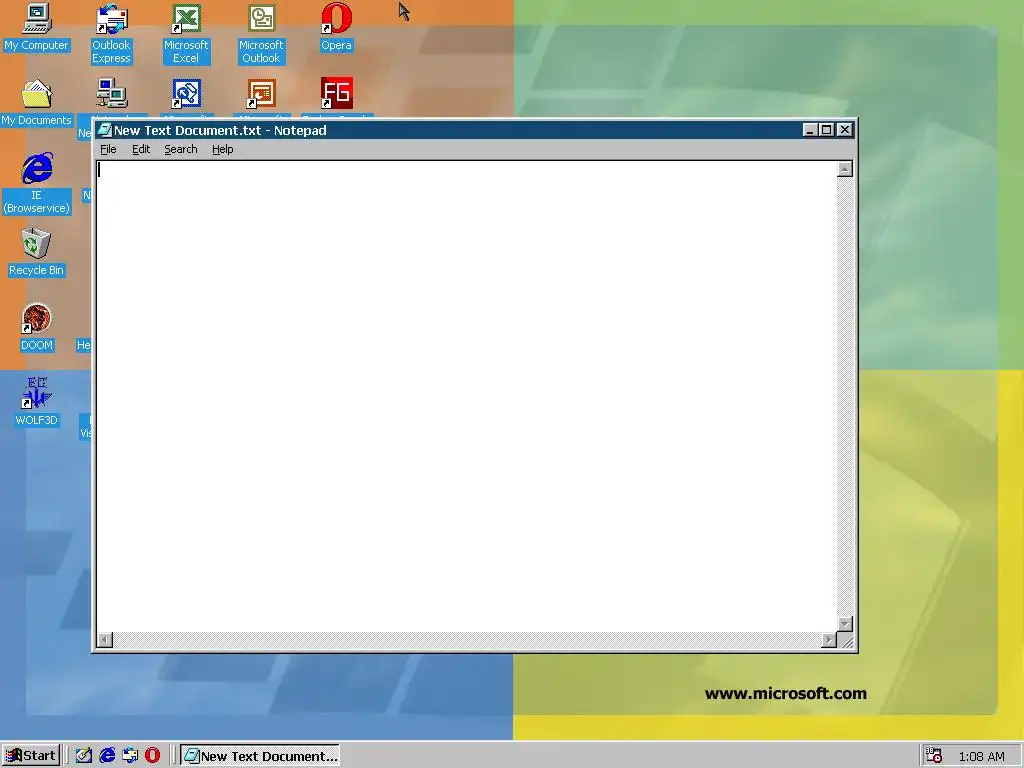Select the Microsoft PowerPoint shortcut icon
The width and height of the screenshot is (1024, 768).
[x=261, y=94]
